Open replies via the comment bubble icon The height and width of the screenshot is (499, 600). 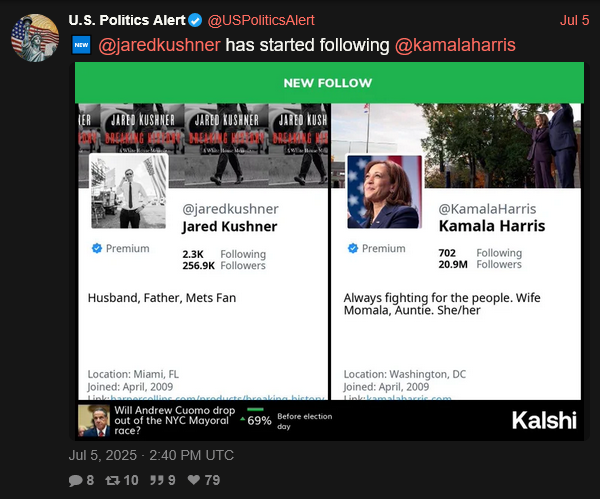tap(75, 480)
